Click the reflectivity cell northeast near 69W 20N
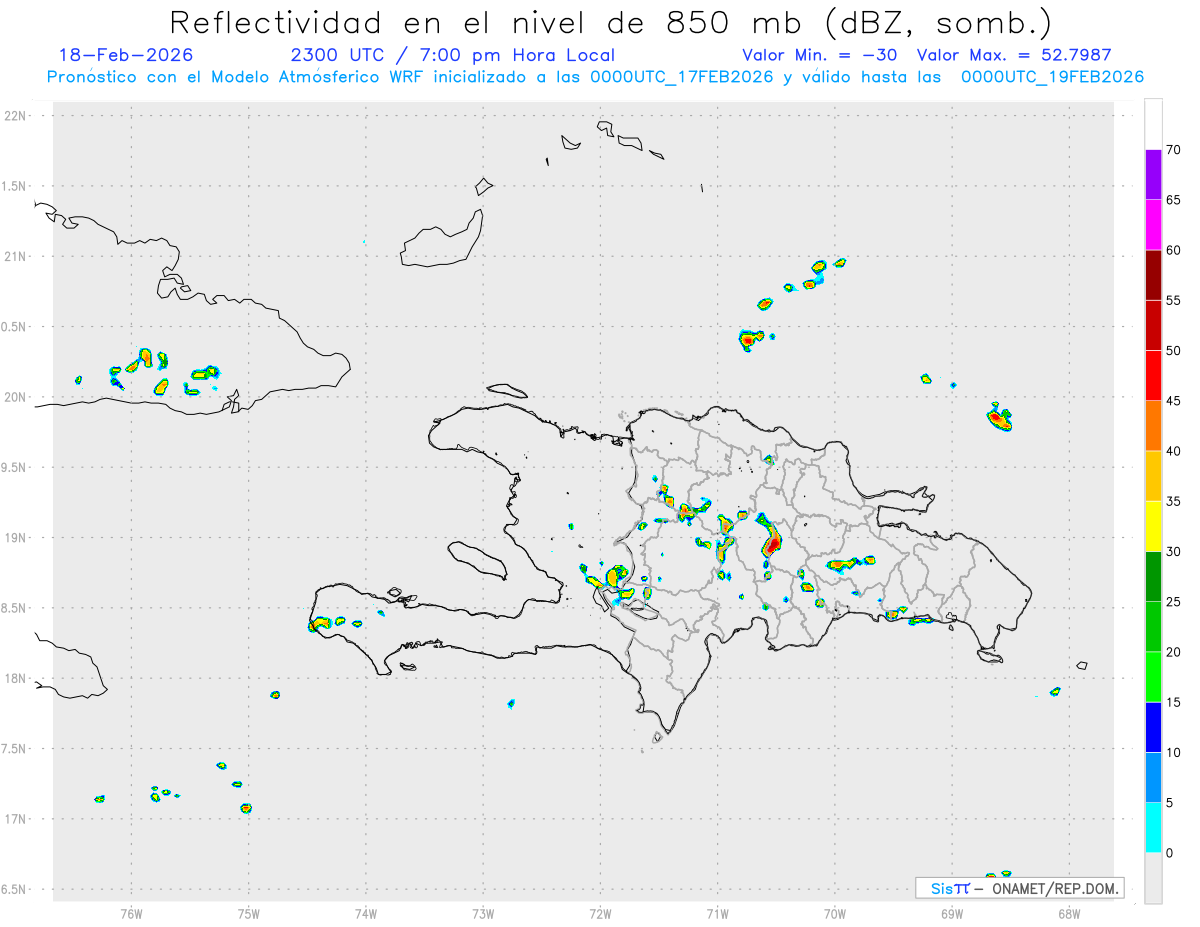This screenshot has width=1200, height=927. 999,418
